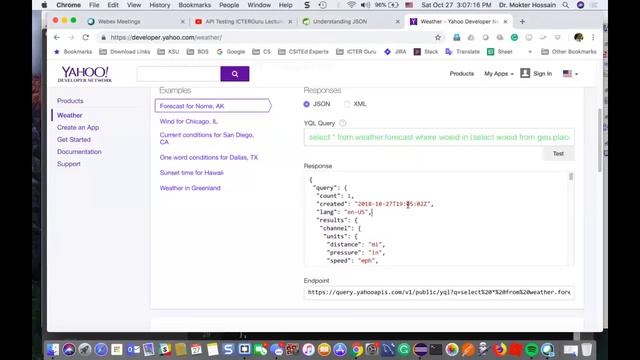Image resolution: width=640 pixels, height=360 pixels.
Task: Click in the YQL Query text box
Action: [x=439, y=137]
